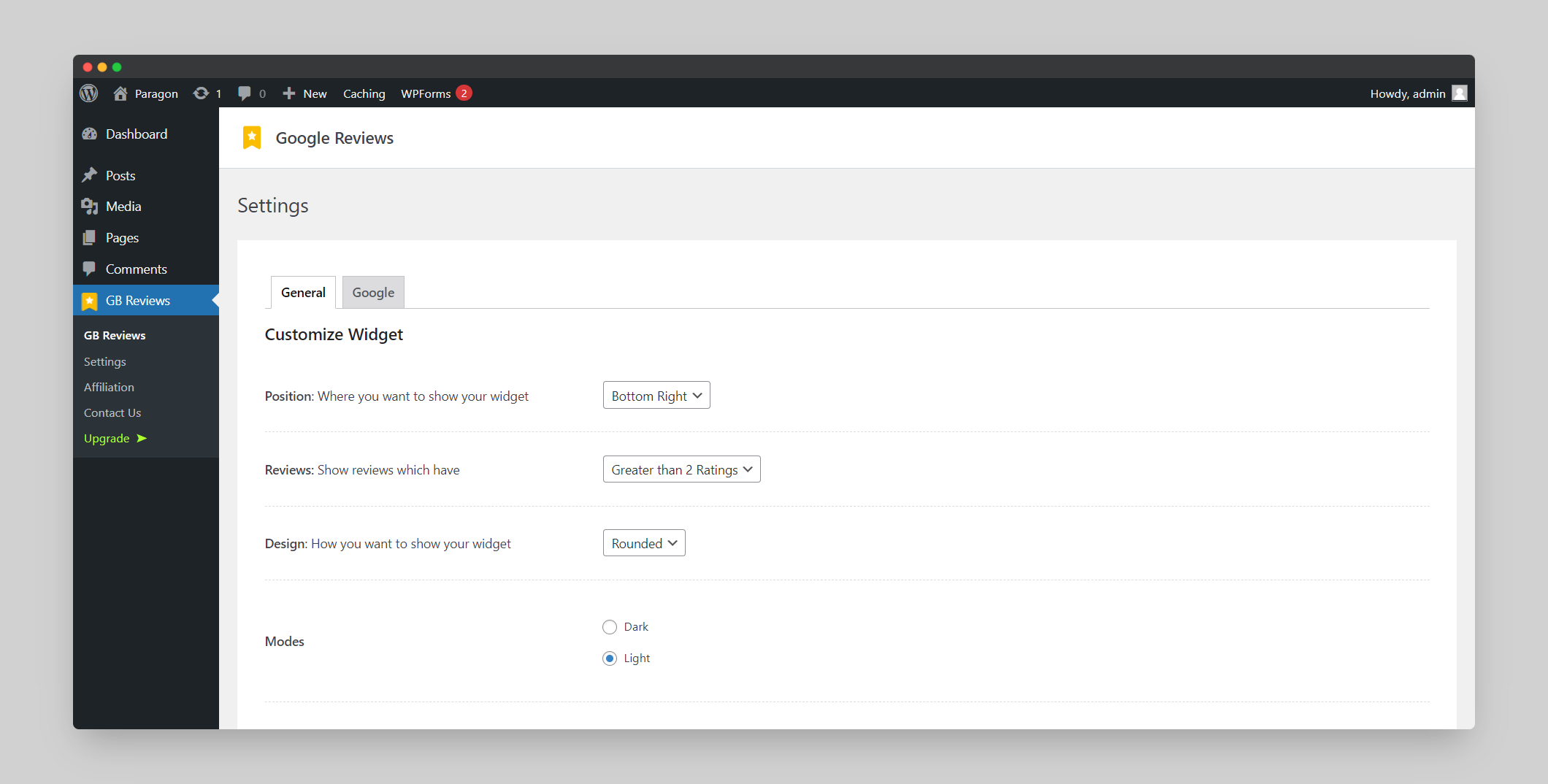Image resolution: width=1548 pixels, height=784 pixels.
Task: Open GB Reviews in the sidebar
Action: click(x=146, y=300)
